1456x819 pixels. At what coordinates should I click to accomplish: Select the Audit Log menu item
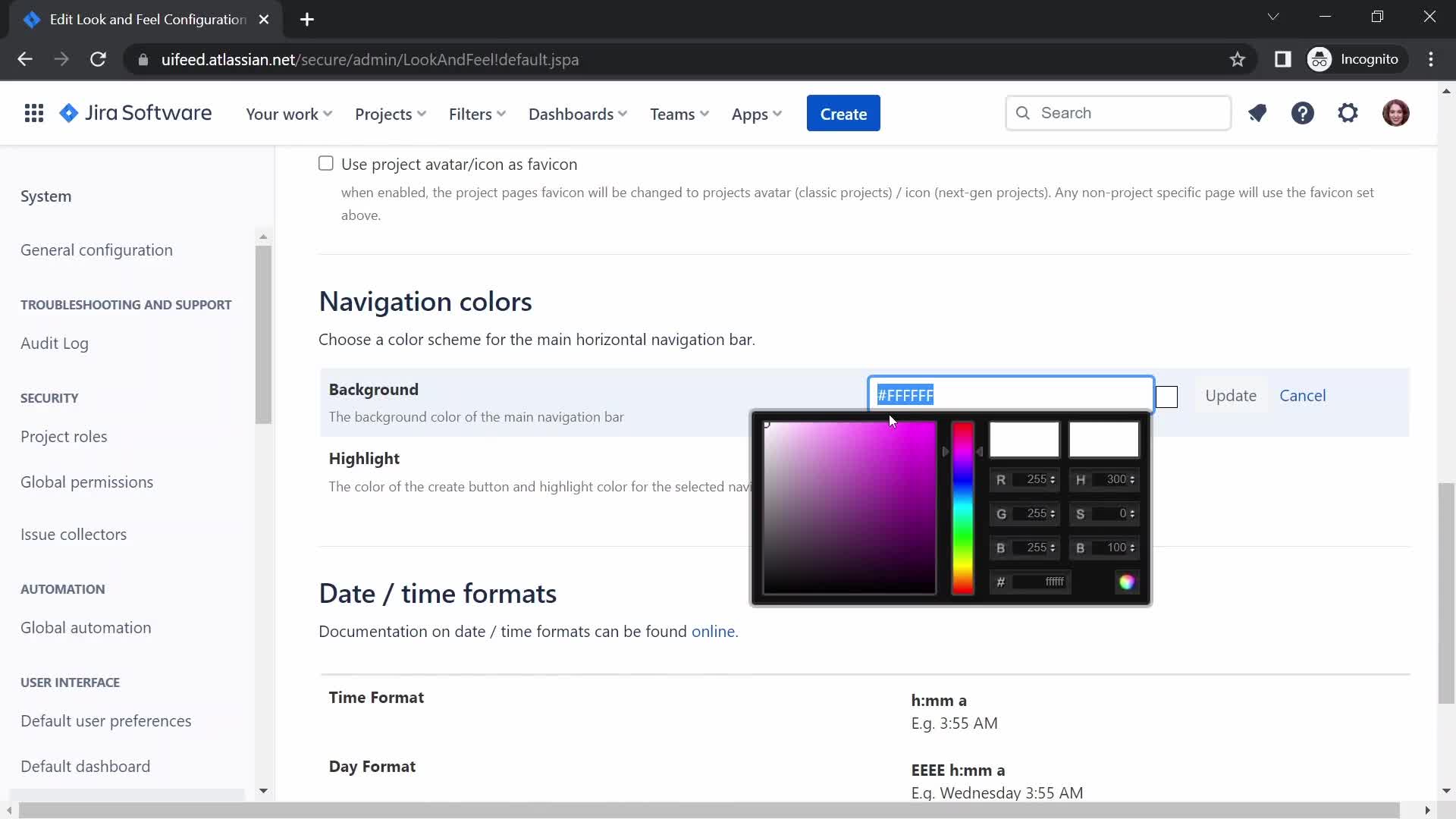[55, 344]
